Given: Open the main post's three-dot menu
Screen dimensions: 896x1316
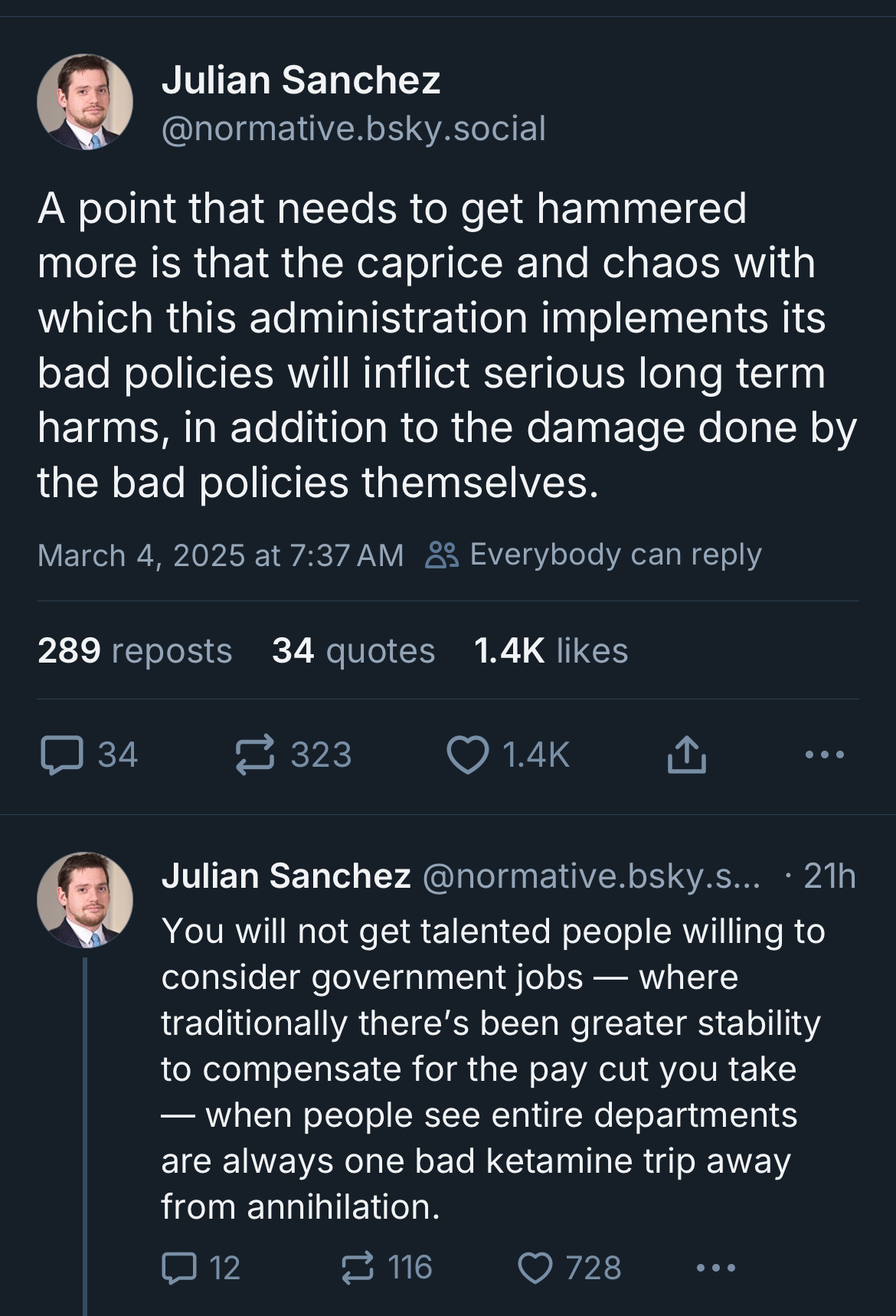Looking at the screenshot, I should (825, 755).
